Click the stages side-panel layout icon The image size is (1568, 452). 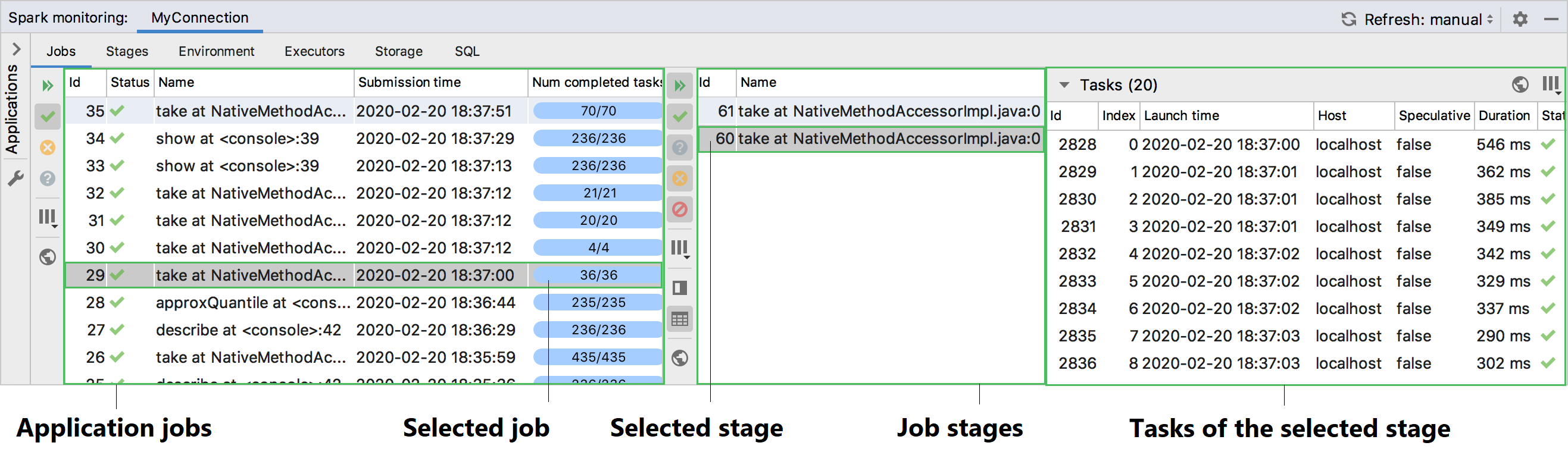pyautogui.click(x=680, y=288)
